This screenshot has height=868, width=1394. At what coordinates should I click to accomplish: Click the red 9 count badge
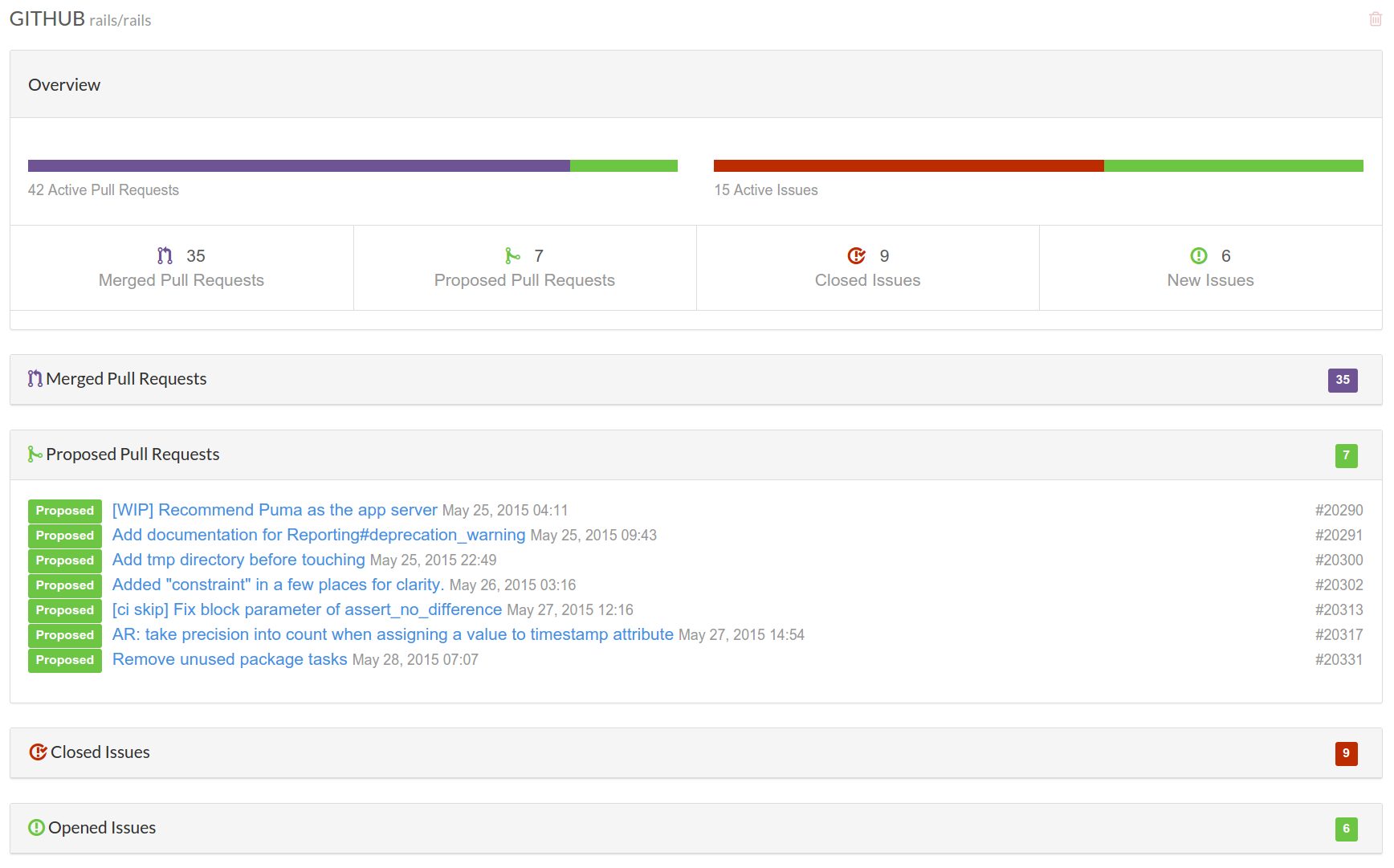[1347, 753]
